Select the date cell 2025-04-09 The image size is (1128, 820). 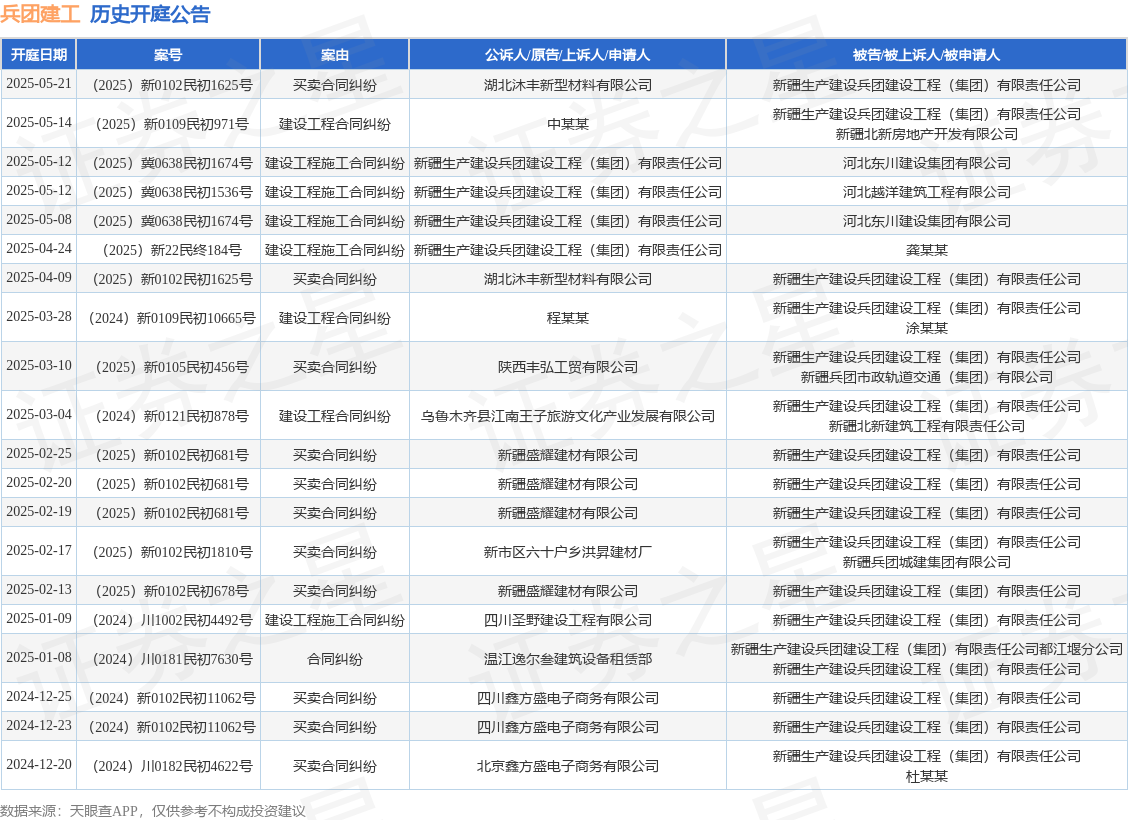click(x=39, y=277)
